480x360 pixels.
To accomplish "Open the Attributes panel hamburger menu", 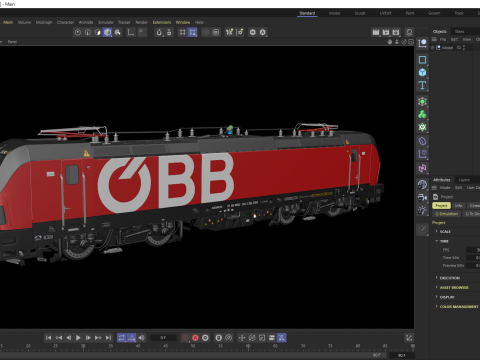I will pyautogui.click(x=434, y=188).
